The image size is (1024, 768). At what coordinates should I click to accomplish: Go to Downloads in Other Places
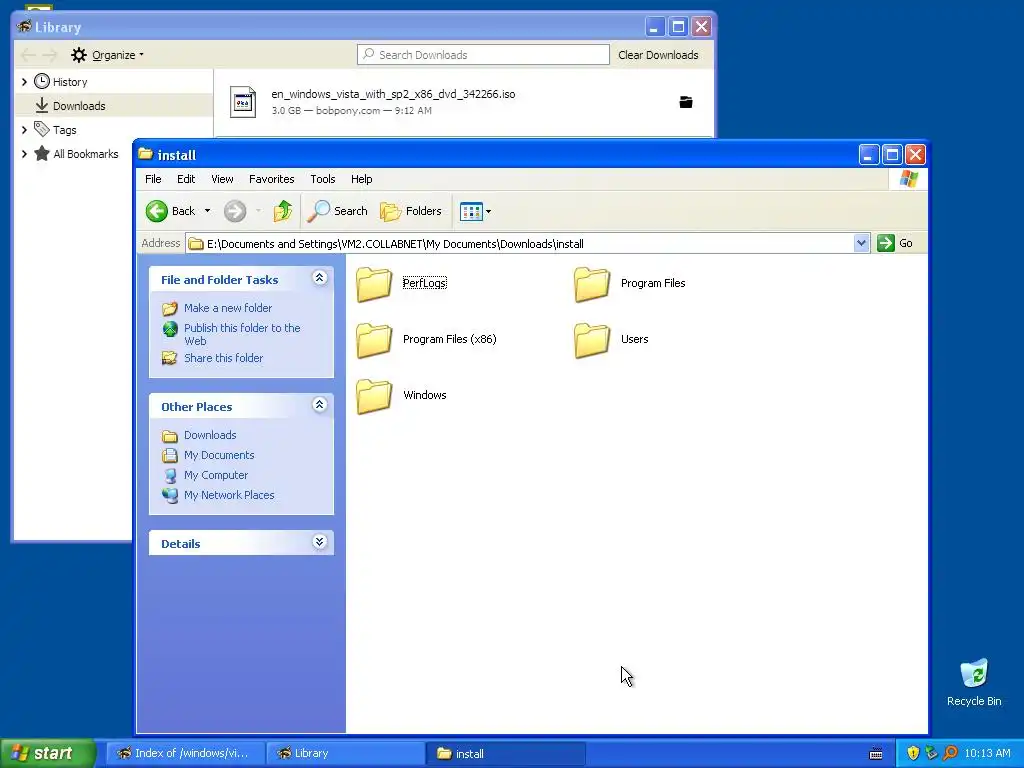(210, 435)
